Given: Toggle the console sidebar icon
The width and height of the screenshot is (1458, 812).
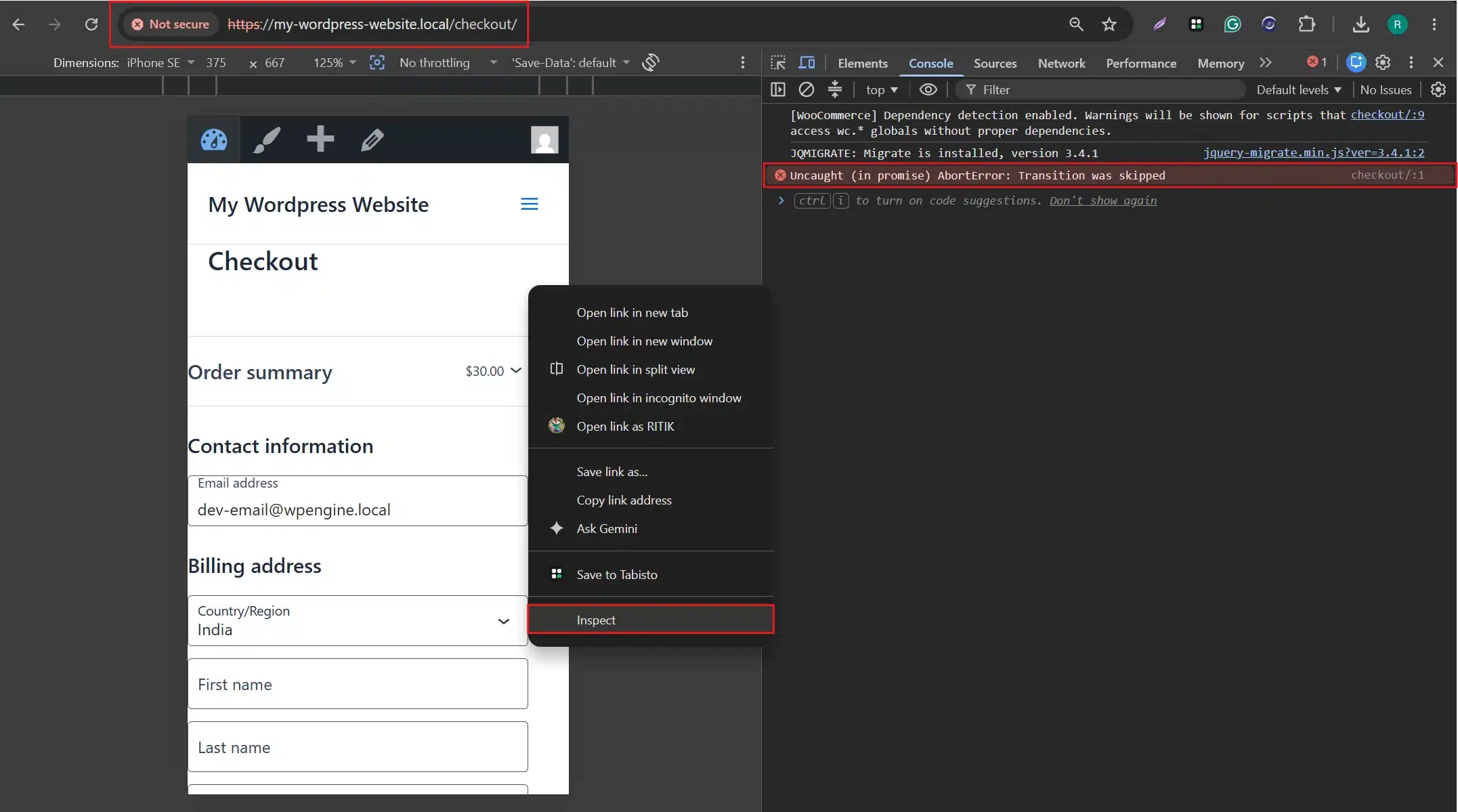Looking at the screenshot, I should 778,89.
